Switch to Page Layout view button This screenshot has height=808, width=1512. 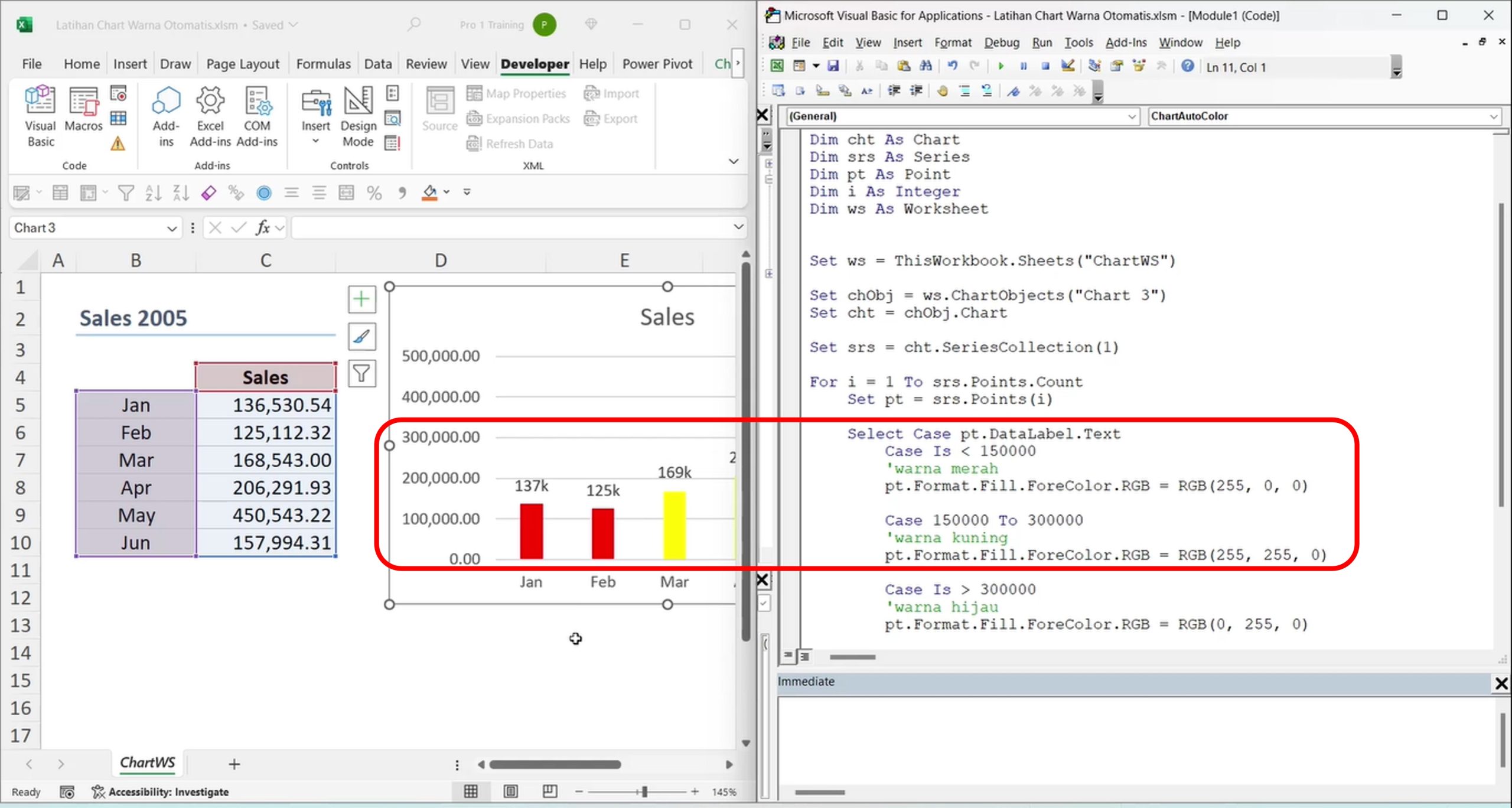(510, 791)
